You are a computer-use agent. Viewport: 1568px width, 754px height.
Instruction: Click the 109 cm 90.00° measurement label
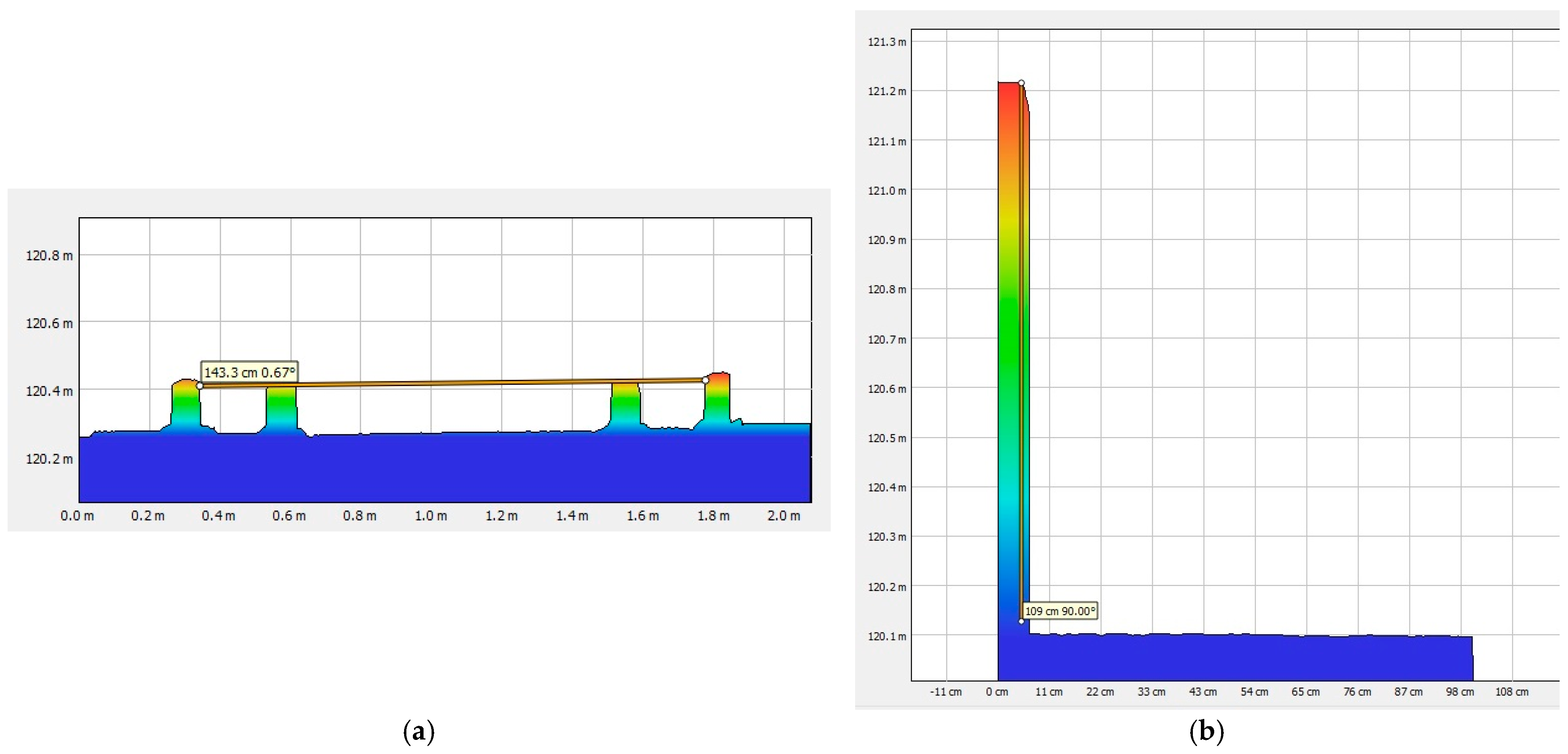1060,611
